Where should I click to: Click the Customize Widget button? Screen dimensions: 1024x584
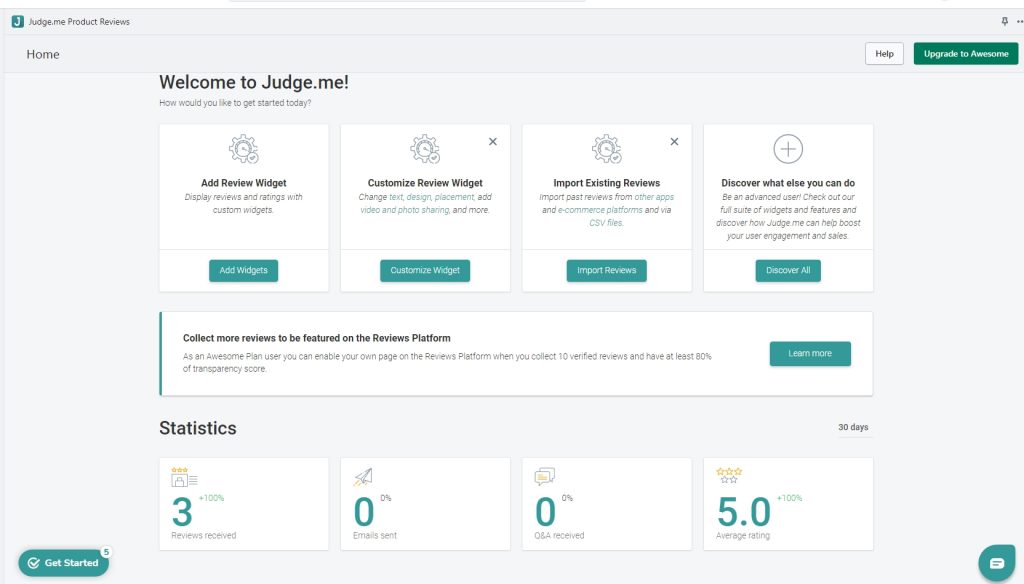[x=425, y=270]
